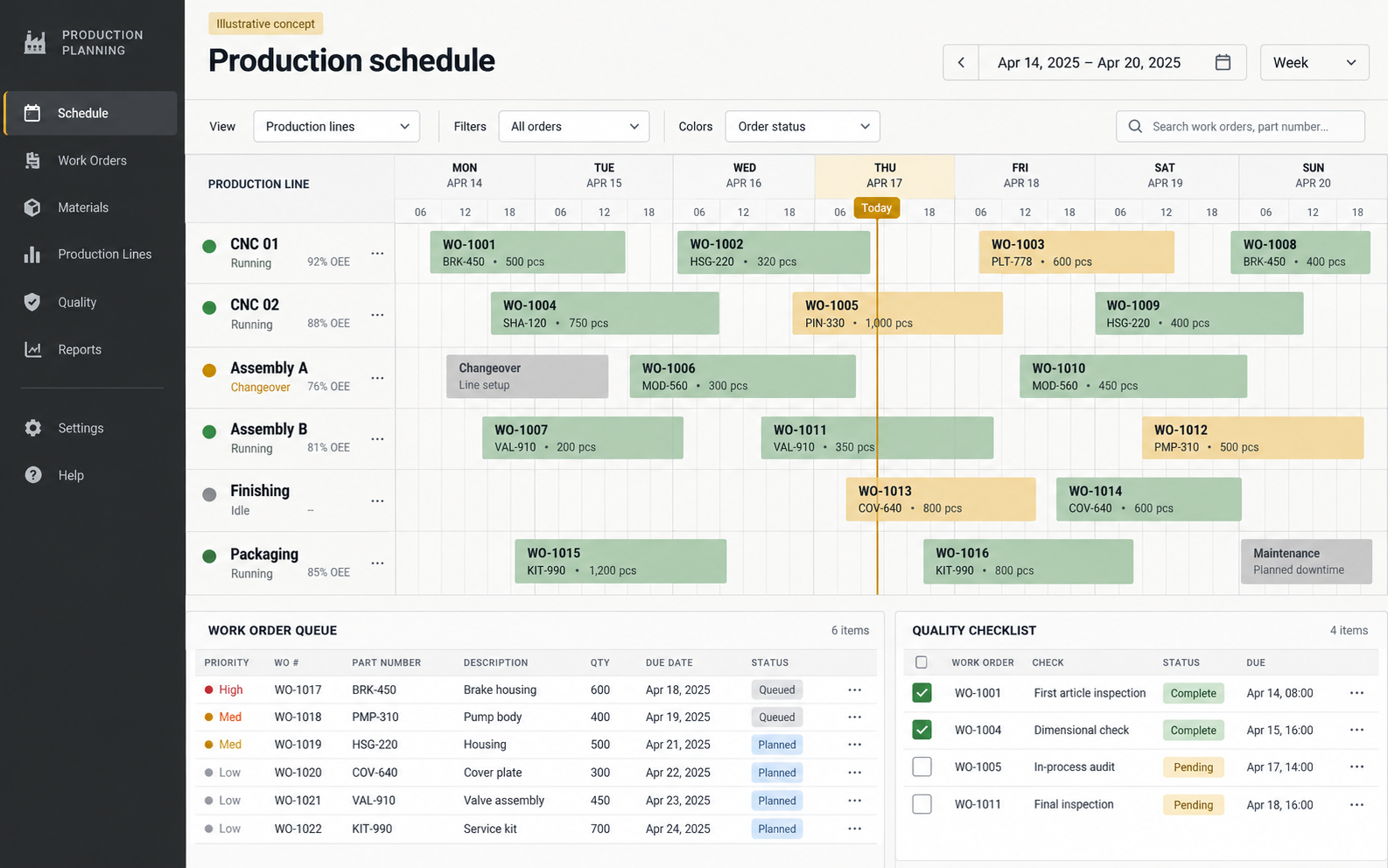
Task: Open actions menu for WO-1022 row
Action: tap(854, 829)
